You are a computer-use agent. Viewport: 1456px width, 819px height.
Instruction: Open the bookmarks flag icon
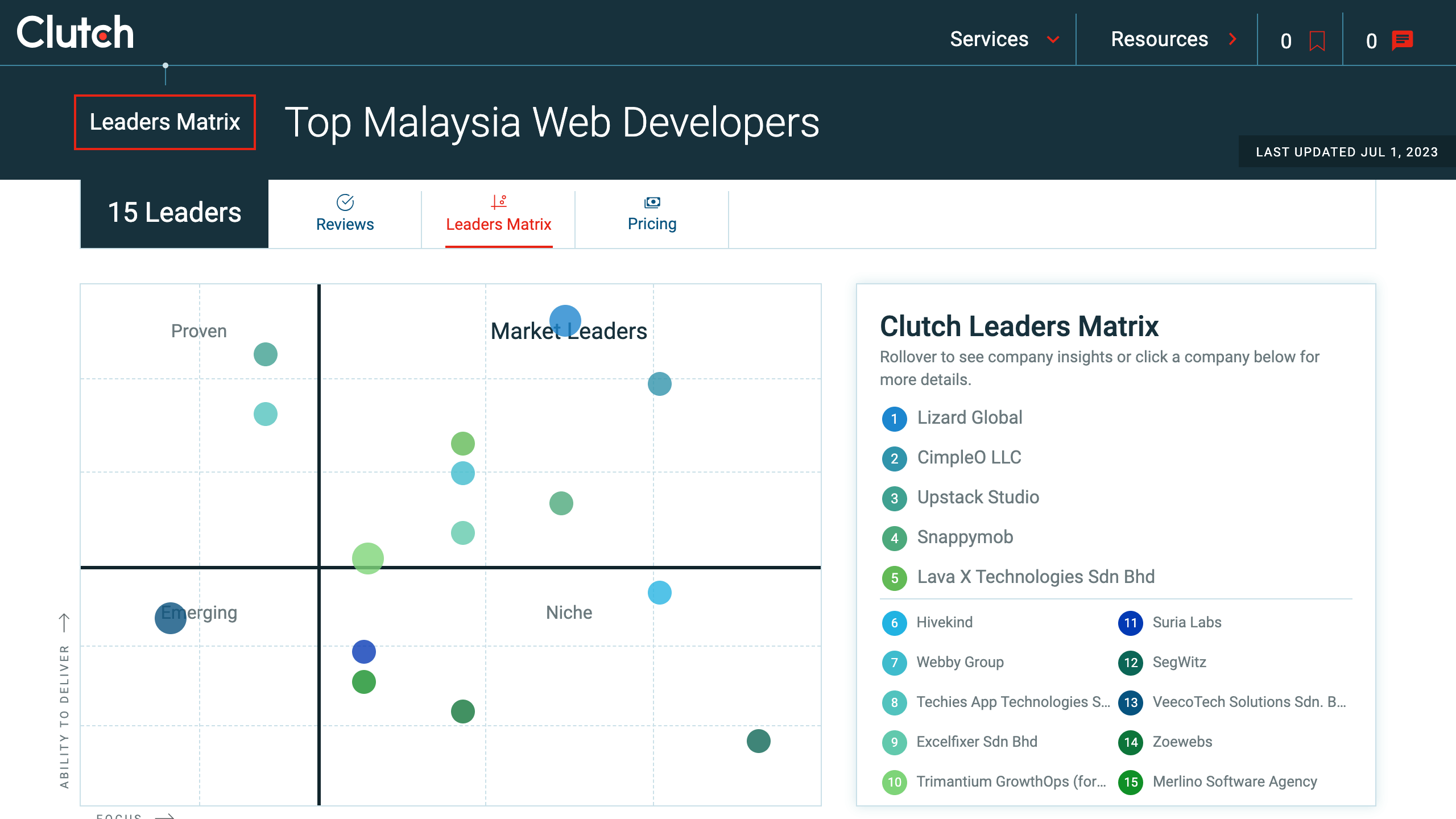[1317, 41]
